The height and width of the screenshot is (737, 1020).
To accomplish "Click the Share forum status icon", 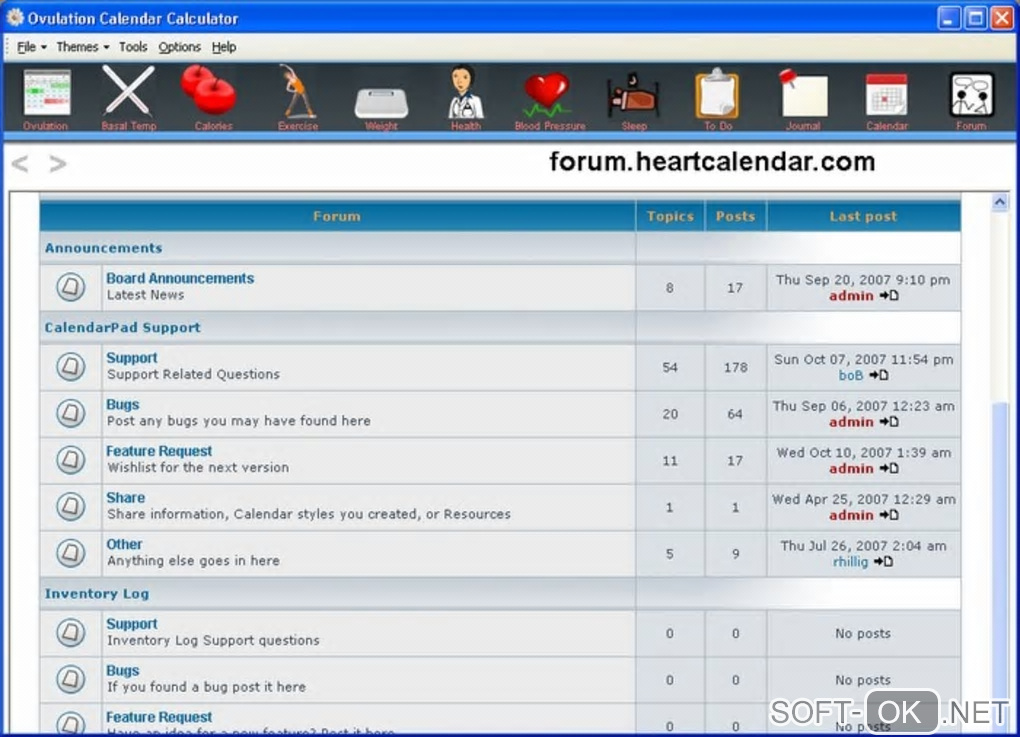I will point(70,507).
